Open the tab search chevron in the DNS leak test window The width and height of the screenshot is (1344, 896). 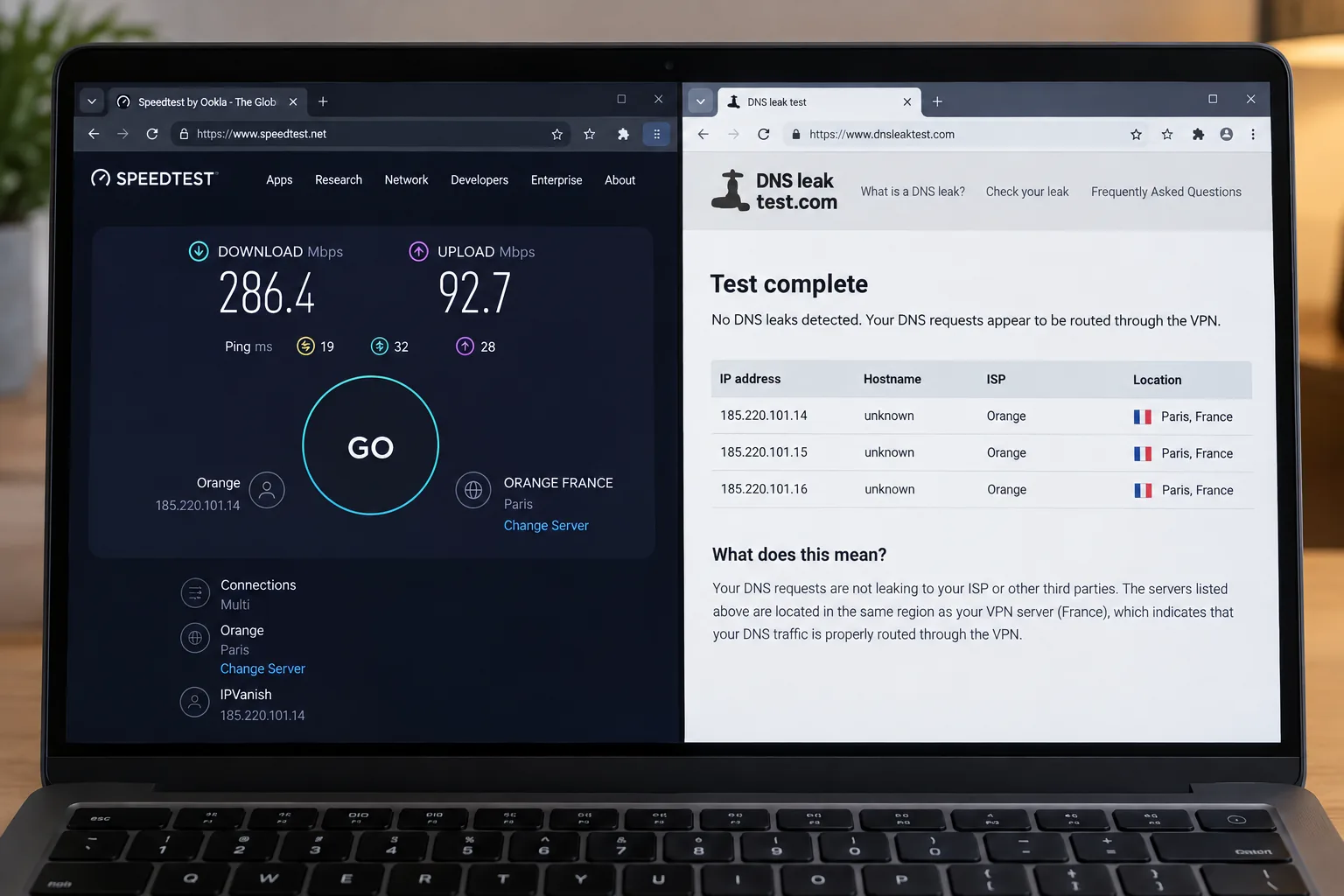[700, 101]
